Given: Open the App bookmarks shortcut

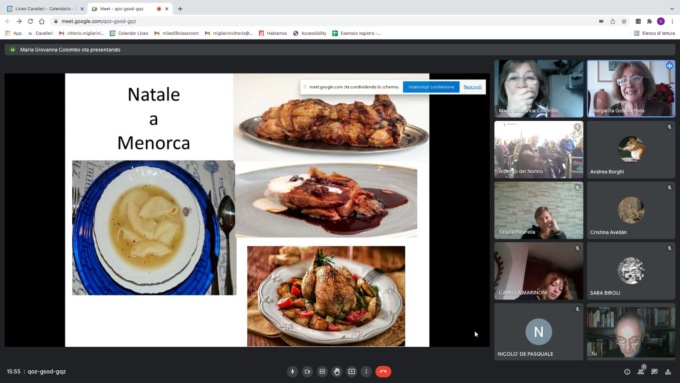Looking at the screenshot, I should coord(13,33).
